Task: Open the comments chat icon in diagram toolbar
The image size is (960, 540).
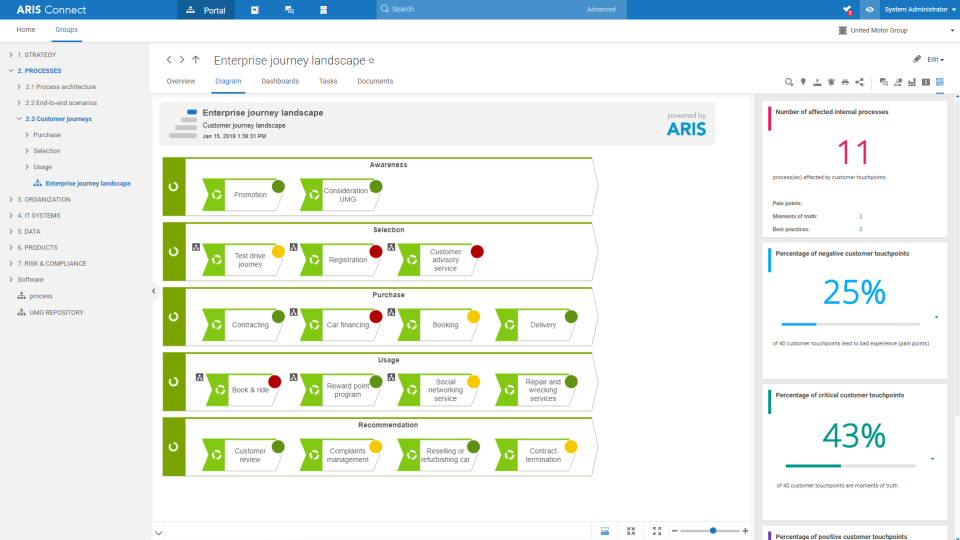Action: pyautogui.click(x=883, y=82)
